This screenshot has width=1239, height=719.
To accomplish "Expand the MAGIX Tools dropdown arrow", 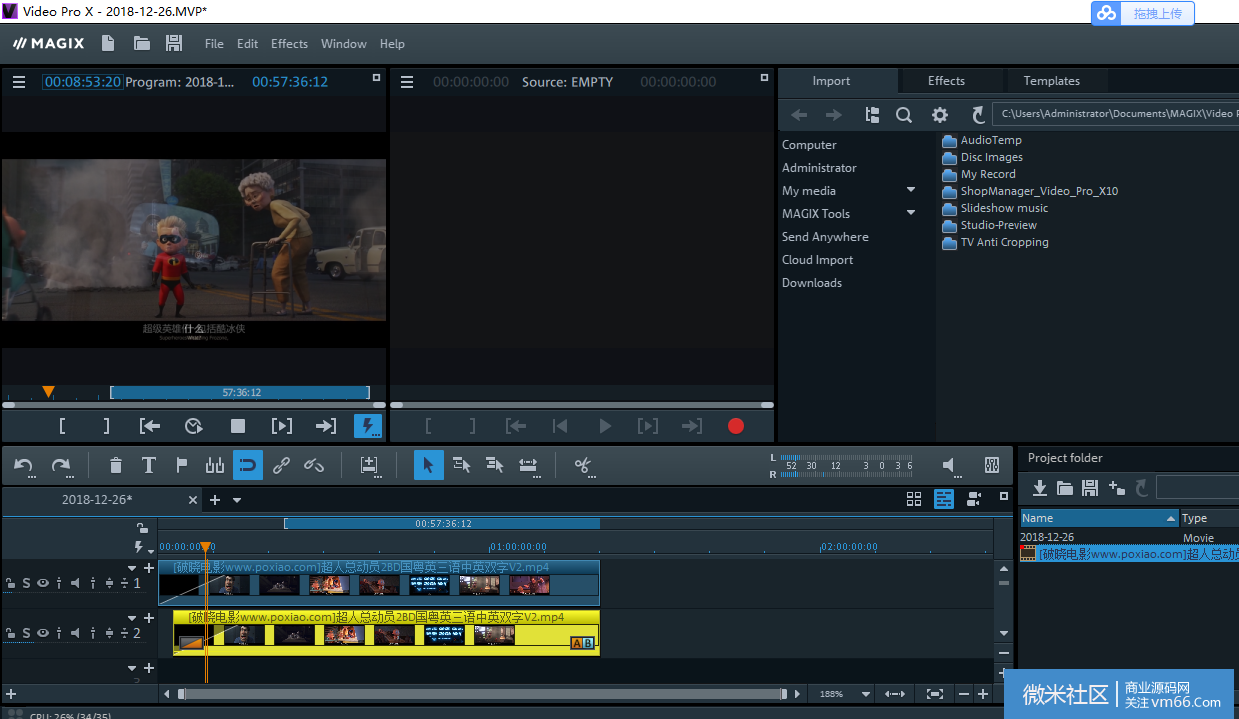I will click(911, 213).
